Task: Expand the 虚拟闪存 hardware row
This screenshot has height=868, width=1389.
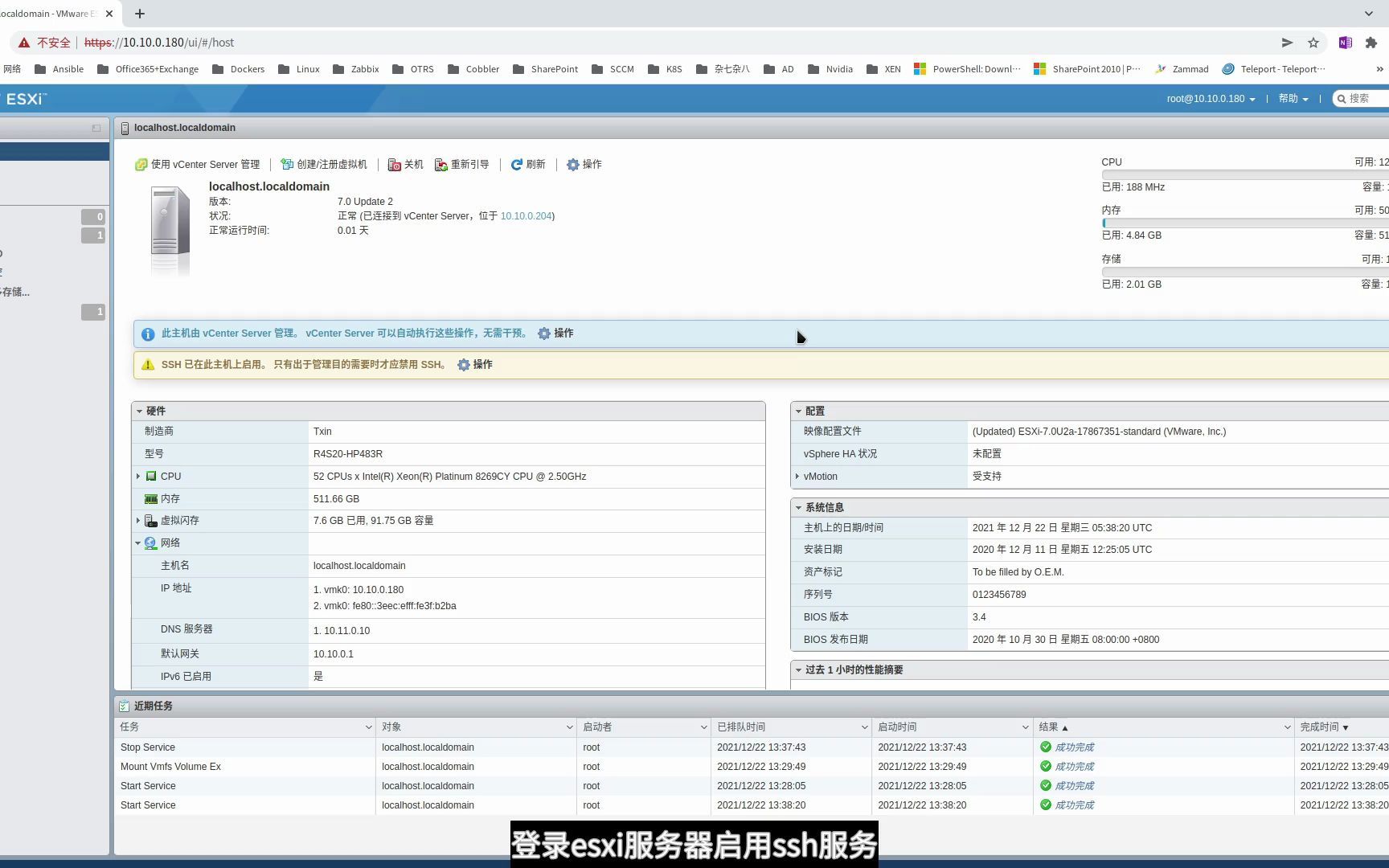Action: click(x=138, y=521)
